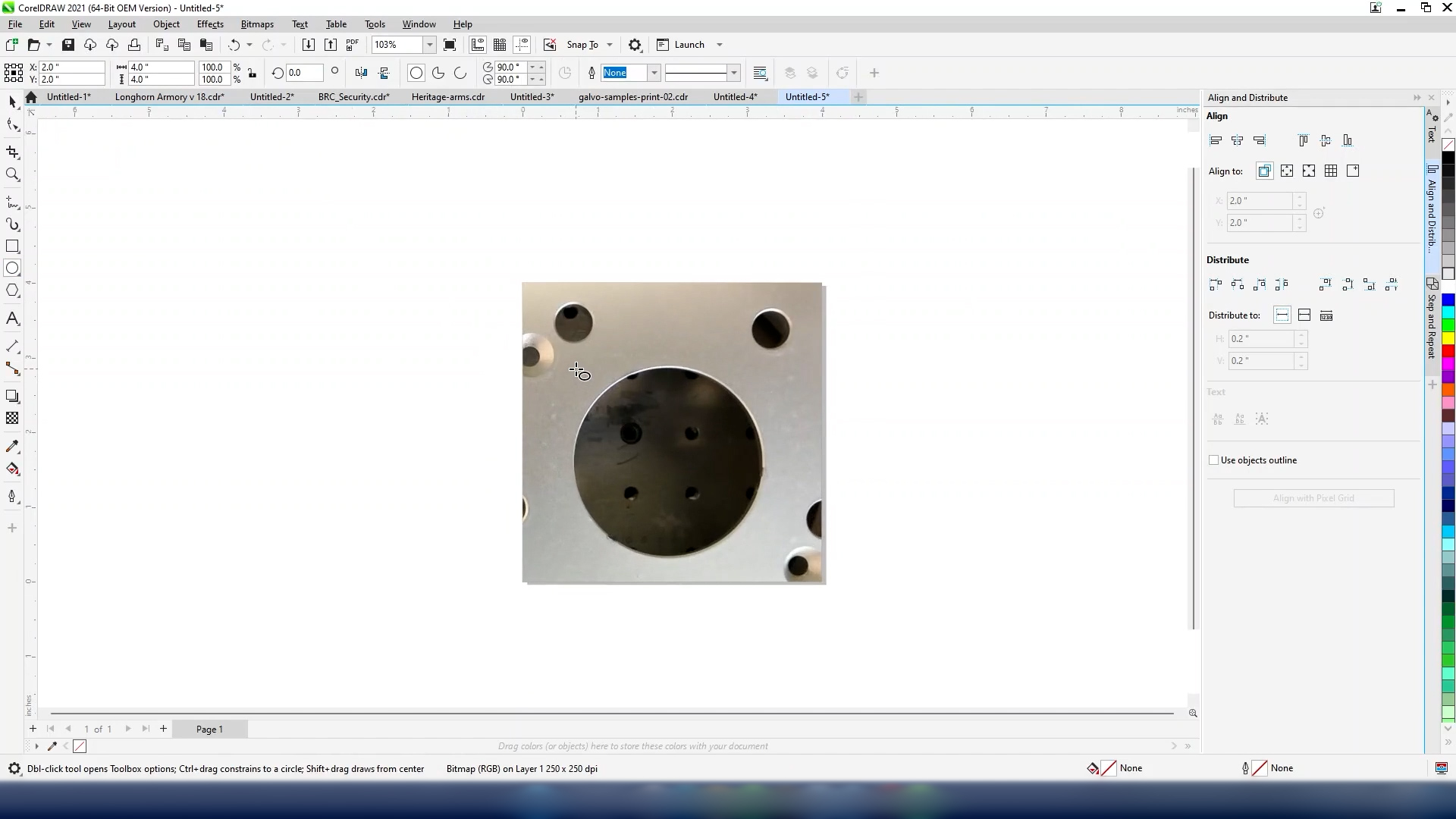Click the Launch button
This screenshot has width=1456, height=819.
click(689, 45)
